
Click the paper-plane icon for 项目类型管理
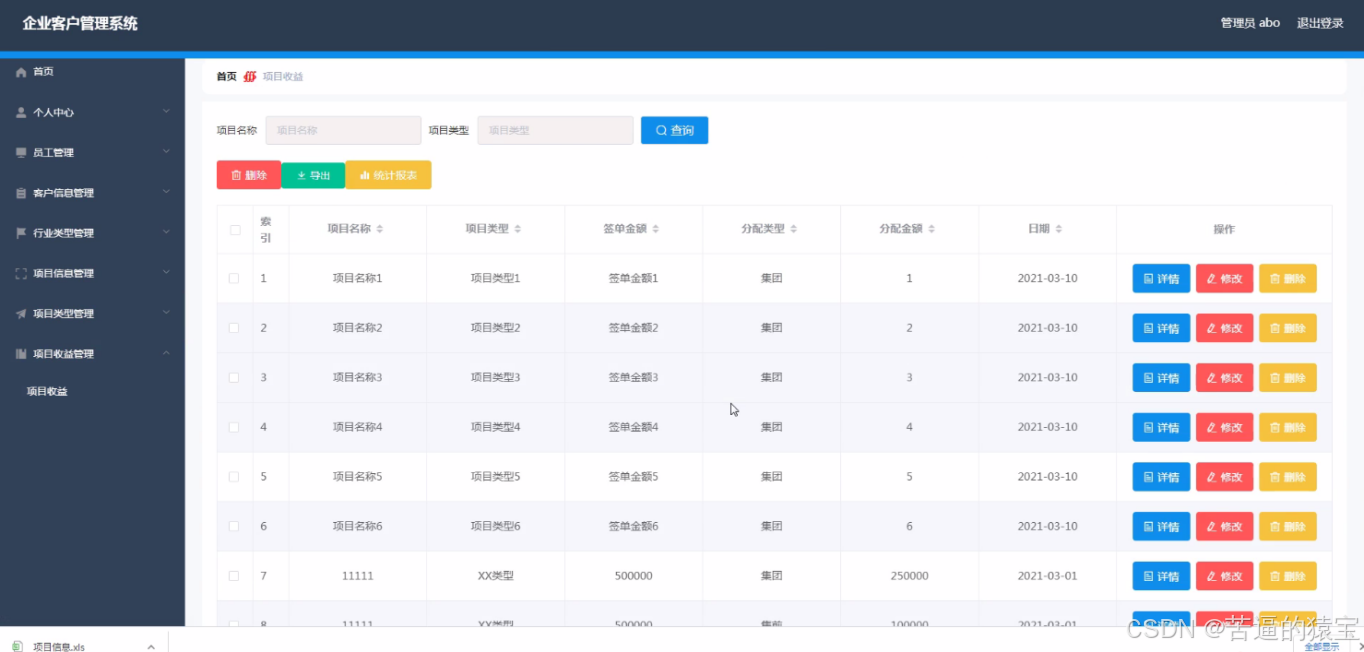21,314
